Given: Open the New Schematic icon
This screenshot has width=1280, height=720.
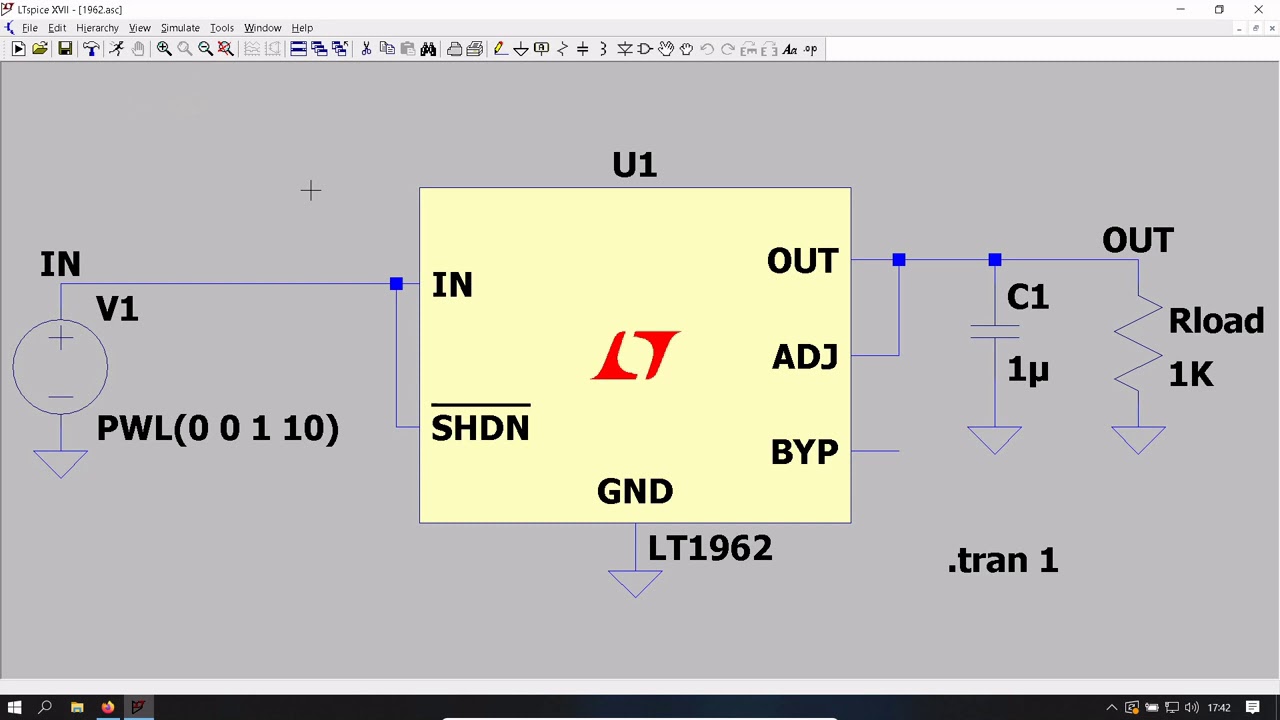Looking at the screenshot, I should click(18, 49).
